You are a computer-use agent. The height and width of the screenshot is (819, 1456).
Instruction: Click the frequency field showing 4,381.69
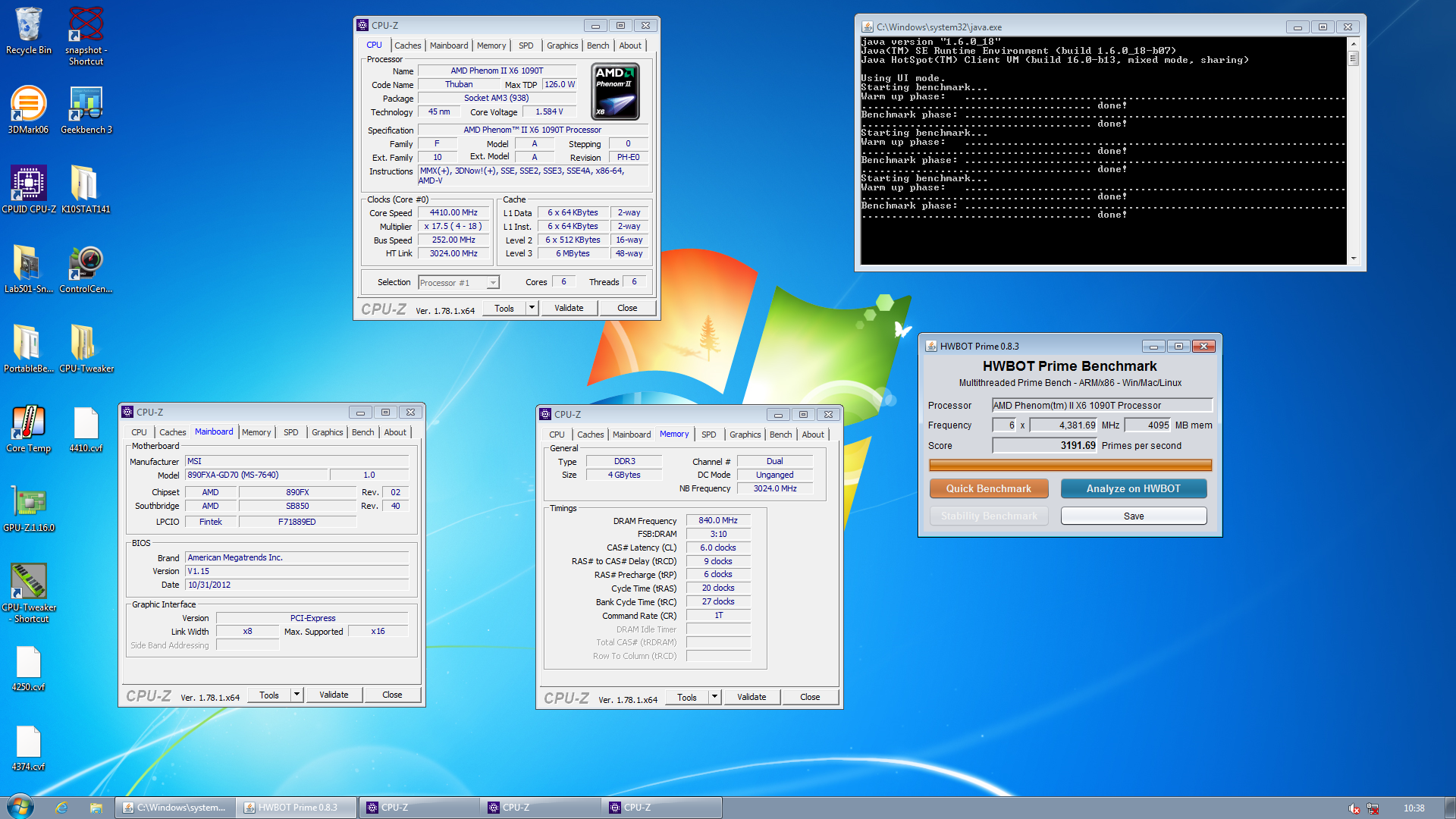1063,425
